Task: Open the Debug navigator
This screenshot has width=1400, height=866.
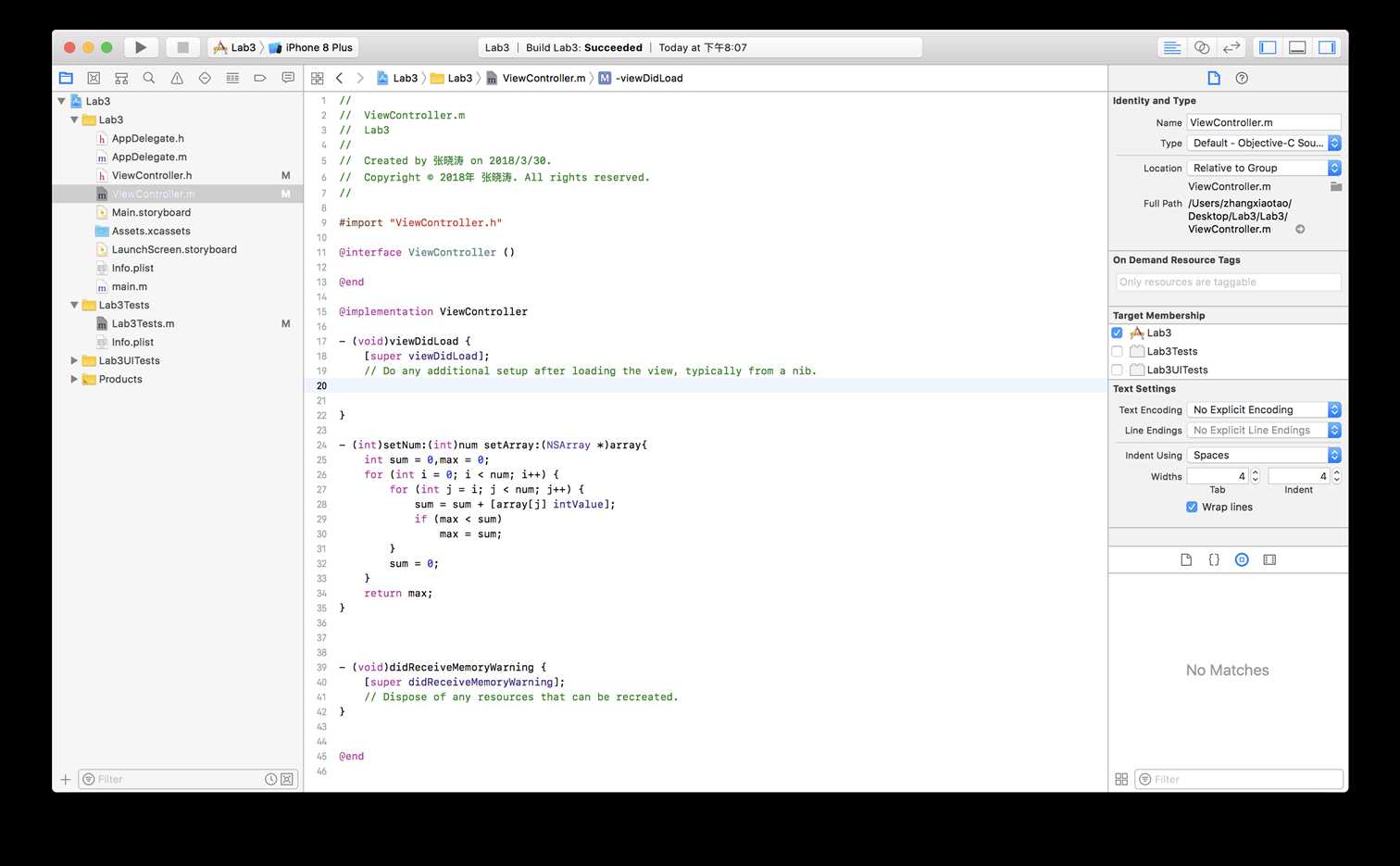Action: pyautogui.click(x=232, y=78)
